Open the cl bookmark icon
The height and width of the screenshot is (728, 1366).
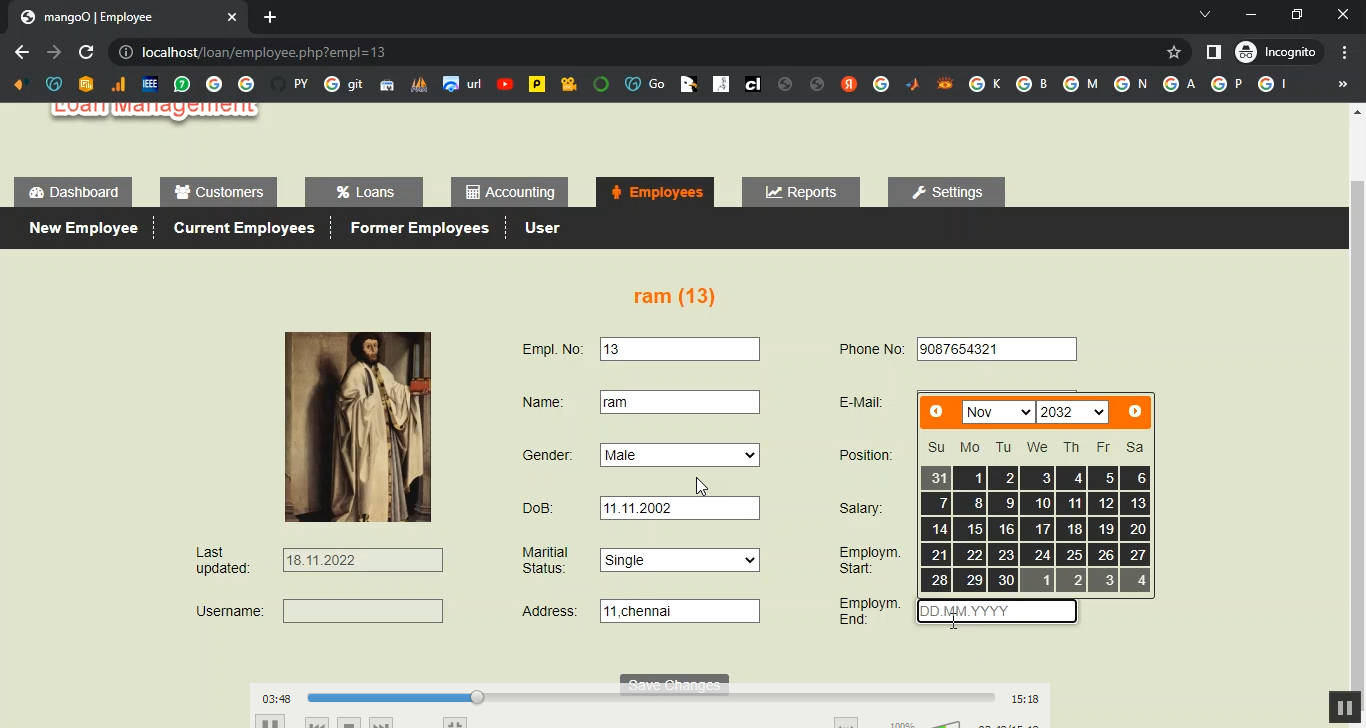click(x=753, y=84)
